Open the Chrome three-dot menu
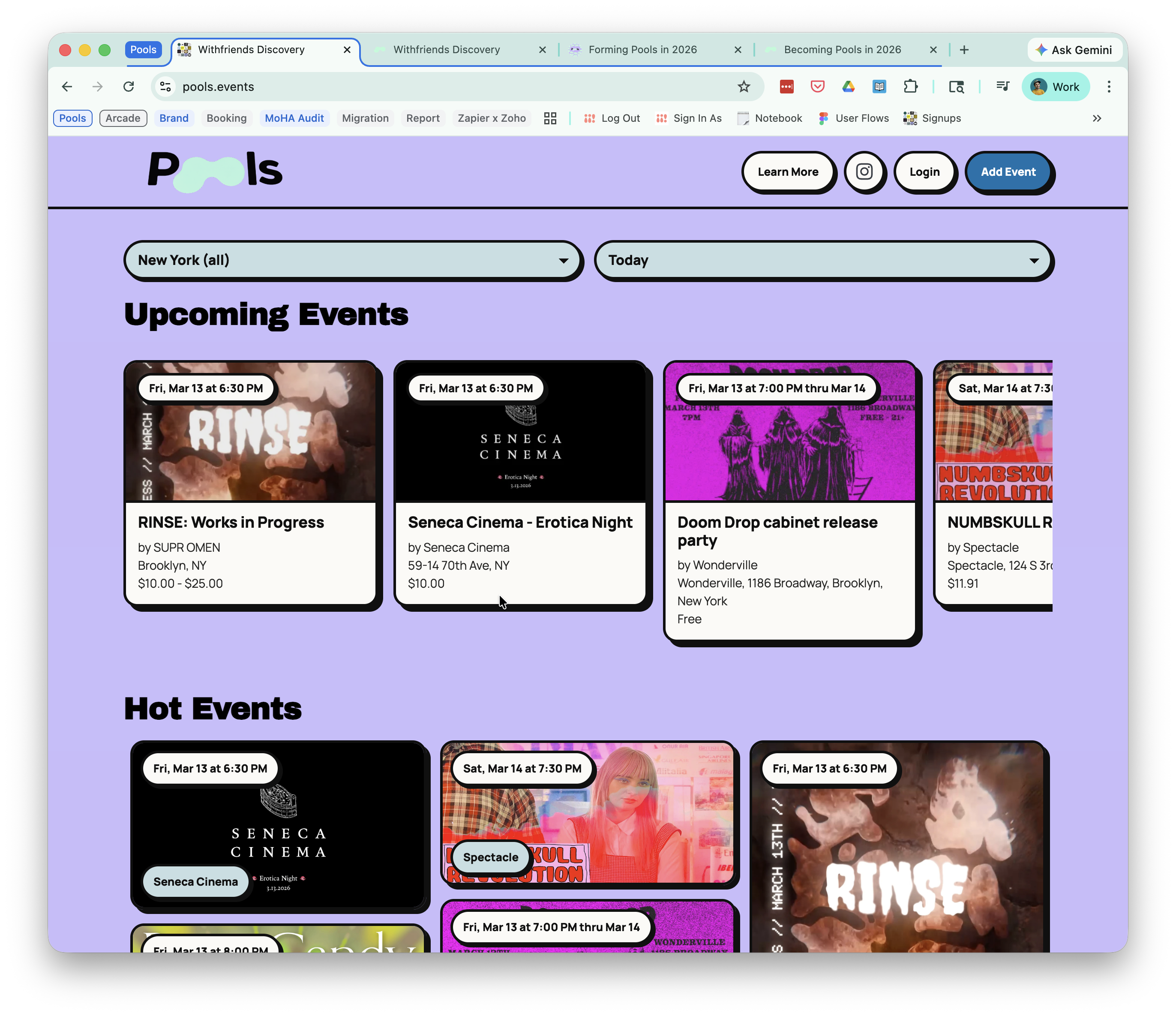 tap(1109, 86)
